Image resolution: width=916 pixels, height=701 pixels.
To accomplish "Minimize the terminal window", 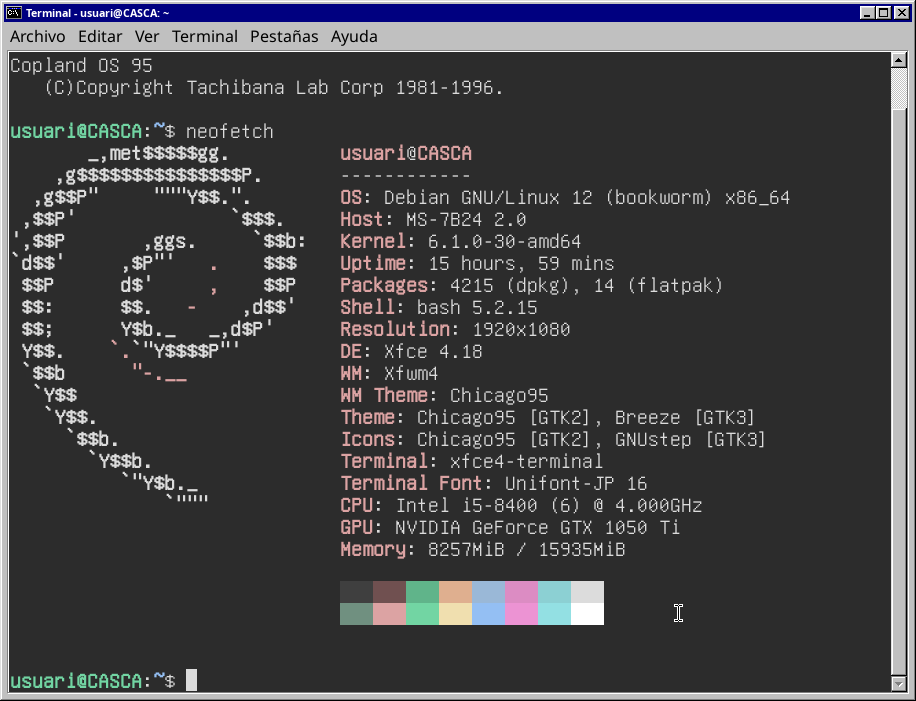I will 865,12.
